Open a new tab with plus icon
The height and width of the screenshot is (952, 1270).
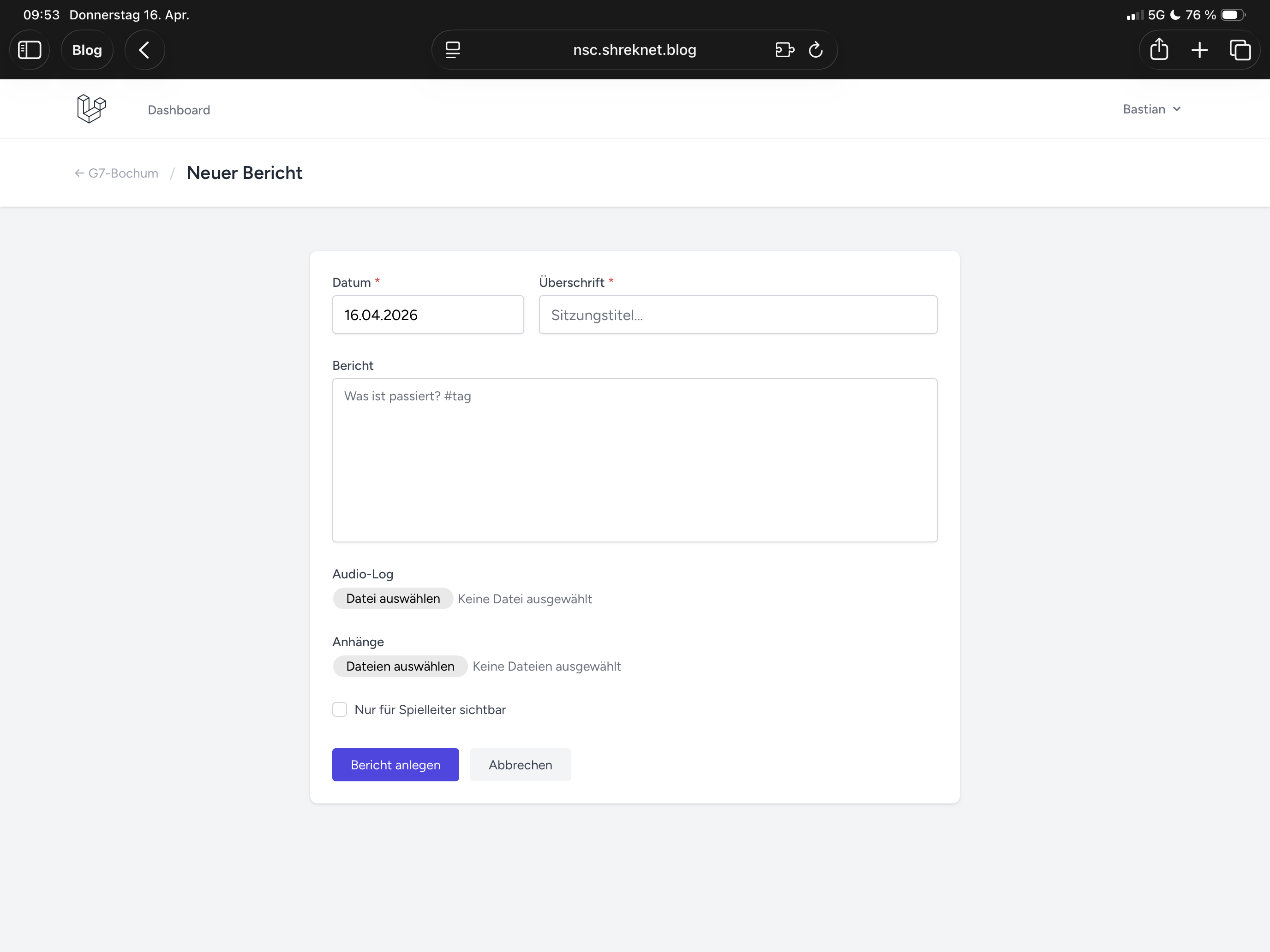(x=1199, y=50)
